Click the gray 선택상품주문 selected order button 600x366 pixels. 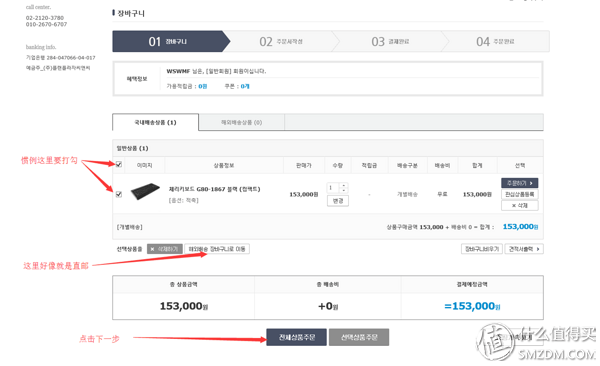[x=359, y=337]
